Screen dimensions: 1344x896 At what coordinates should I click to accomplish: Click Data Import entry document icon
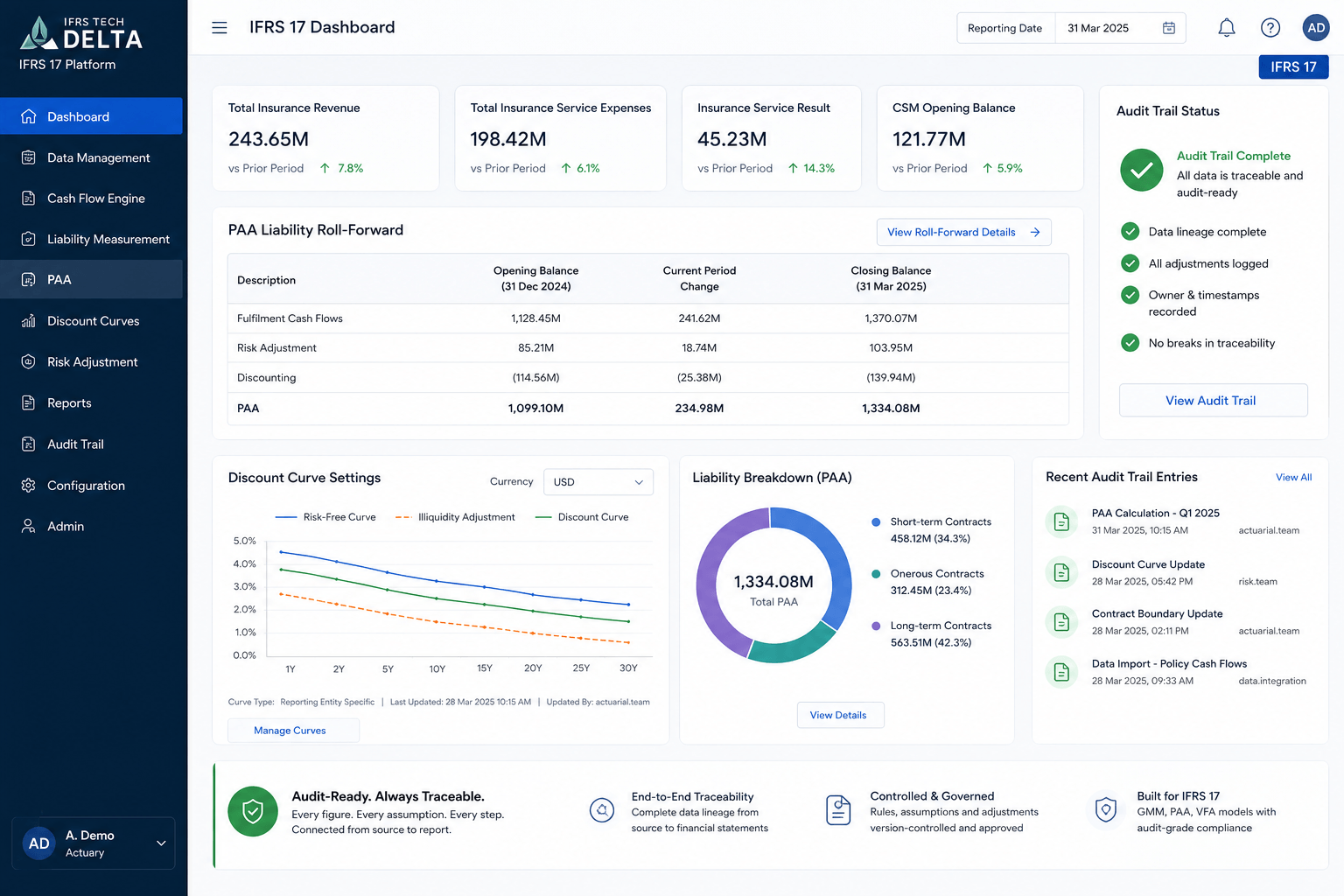tap(1061, 672)
